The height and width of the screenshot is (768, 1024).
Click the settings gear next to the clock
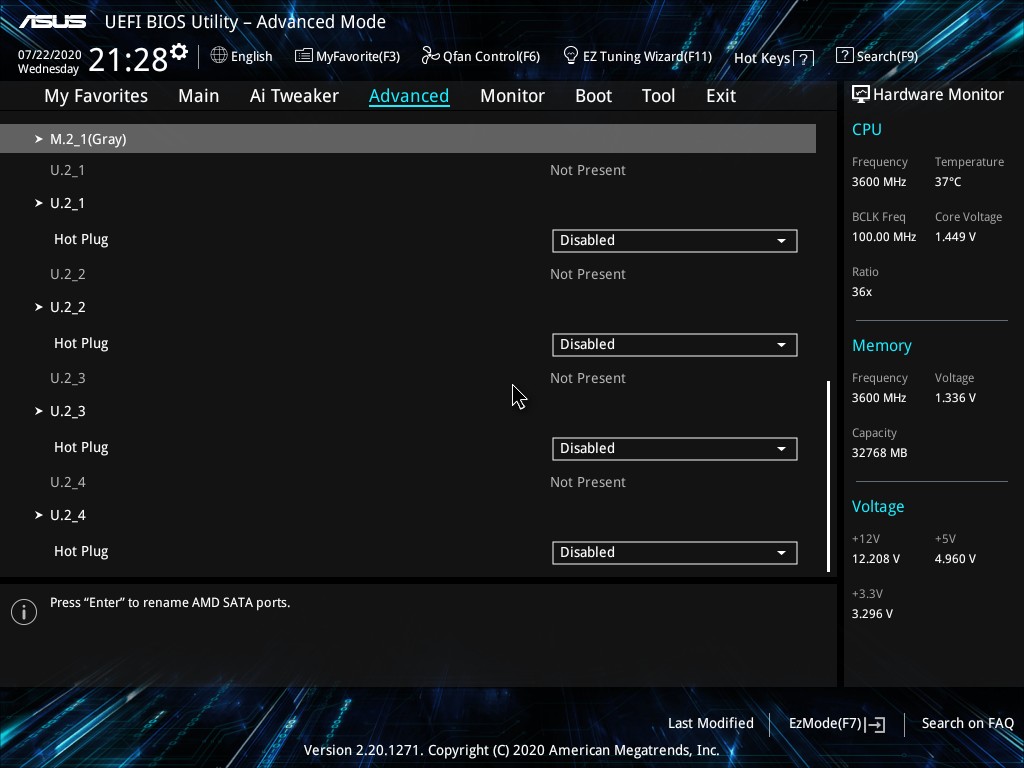179,52
